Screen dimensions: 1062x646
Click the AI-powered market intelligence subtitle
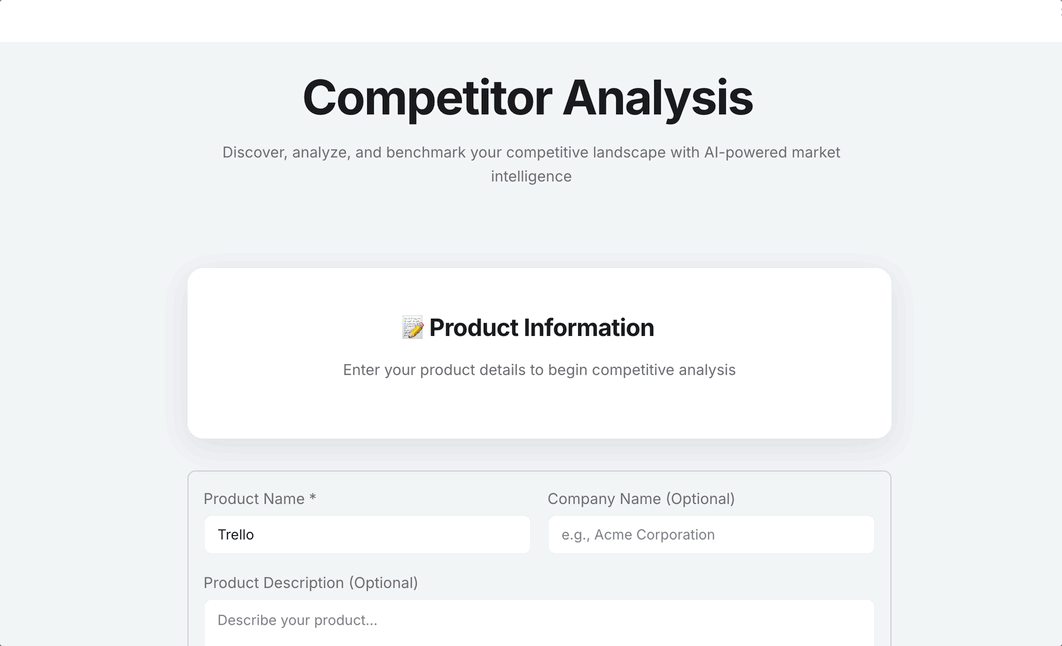(x=531, y=164)
